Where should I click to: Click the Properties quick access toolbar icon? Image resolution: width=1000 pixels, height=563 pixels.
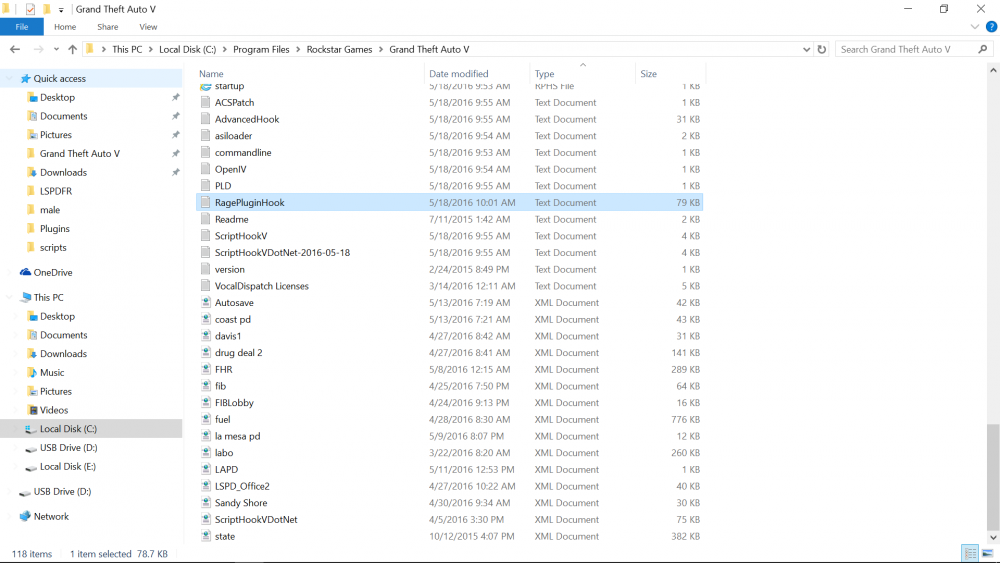[x=30, y=9]
